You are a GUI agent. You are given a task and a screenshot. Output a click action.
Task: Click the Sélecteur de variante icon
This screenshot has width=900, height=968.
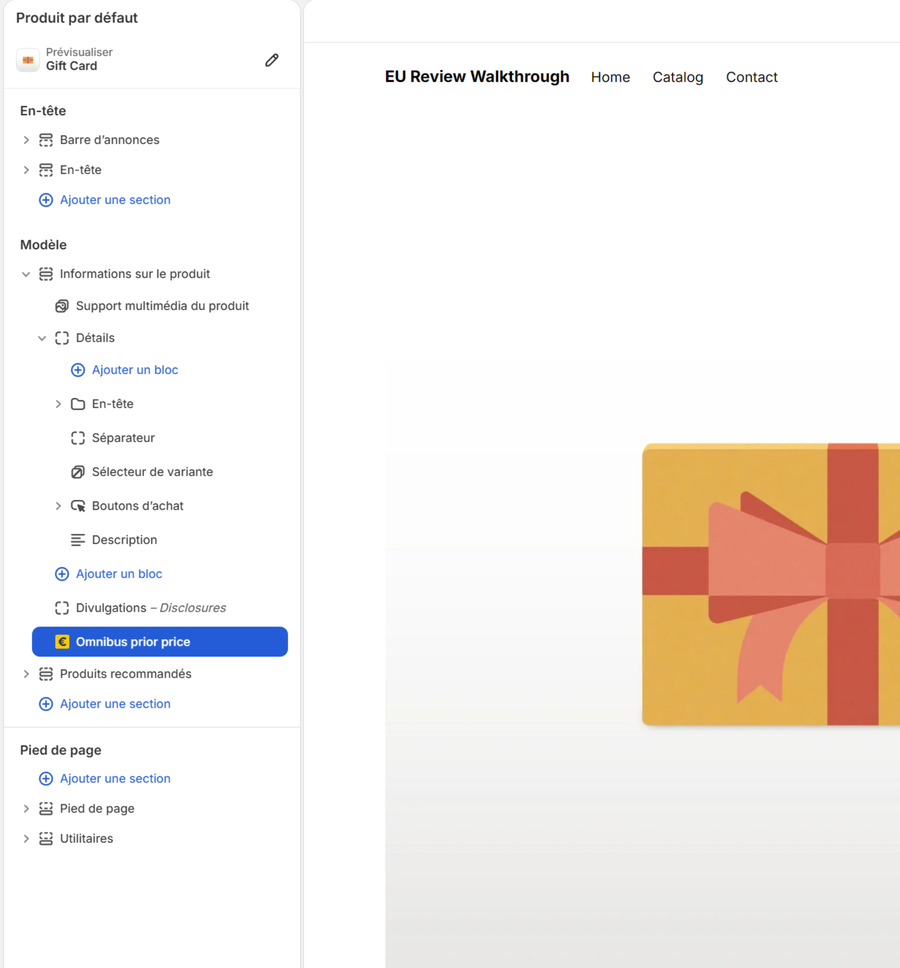click(x=78, y=472)
